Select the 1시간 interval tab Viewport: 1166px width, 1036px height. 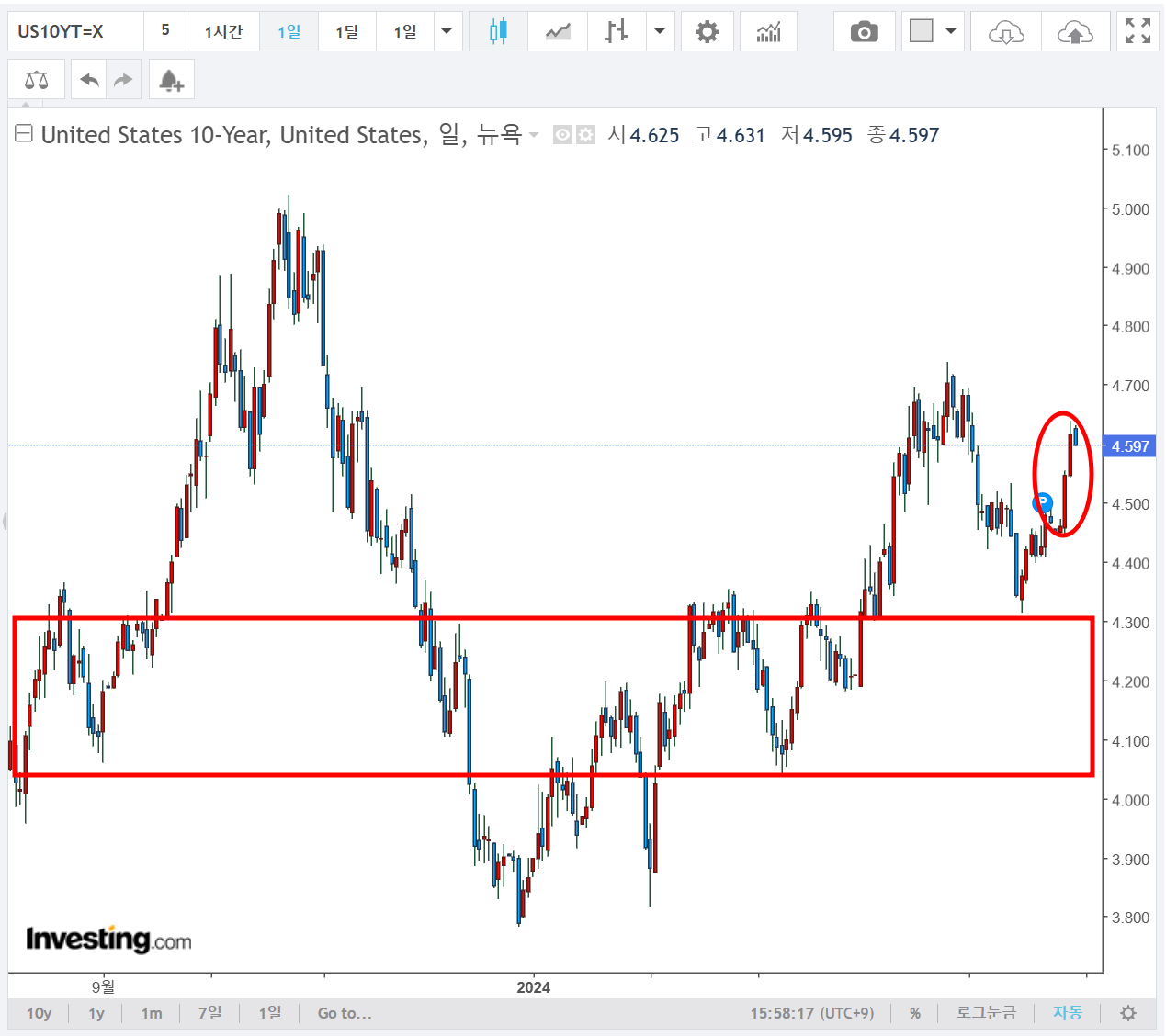pos(223,32)
